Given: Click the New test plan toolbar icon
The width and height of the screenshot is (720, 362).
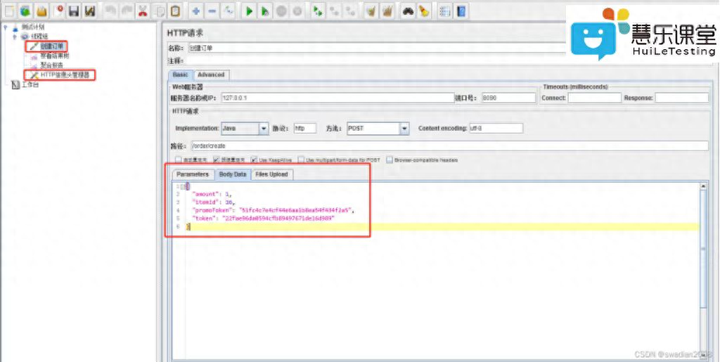Looking at the screenshot, I should click(x=9, y=11).
